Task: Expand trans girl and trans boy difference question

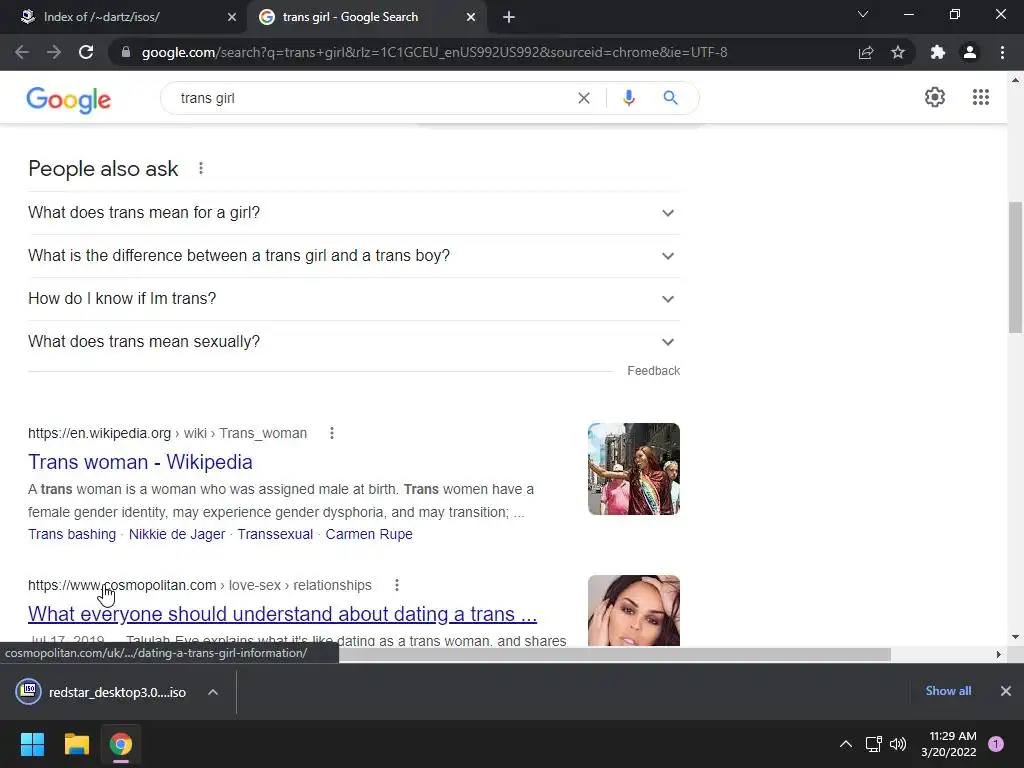Action: [354, 256]
